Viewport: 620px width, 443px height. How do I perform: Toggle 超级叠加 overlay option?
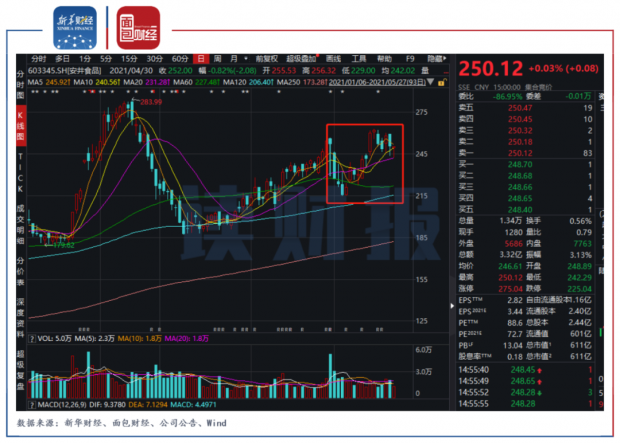(x=301, y=59)
